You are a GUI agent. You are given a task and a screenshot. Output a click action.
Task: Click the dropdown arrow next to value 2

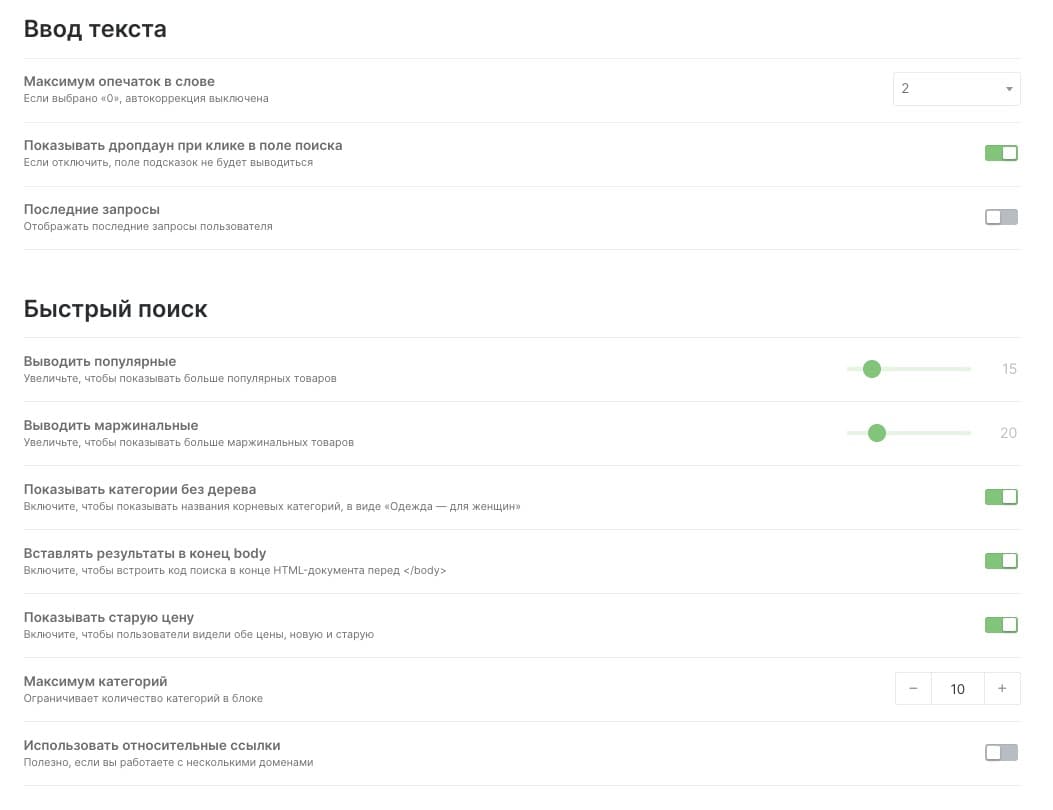point(1009,89)
